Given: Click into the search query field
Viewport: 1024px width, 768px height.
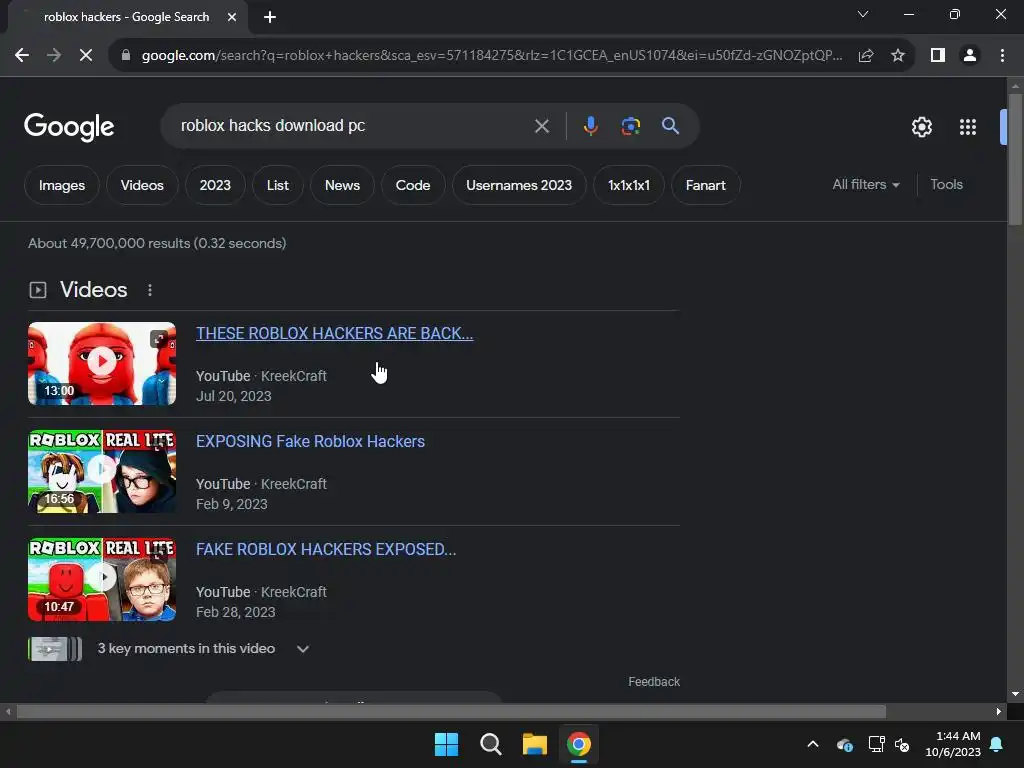Looking at the screenshot, I should point(353,125).
